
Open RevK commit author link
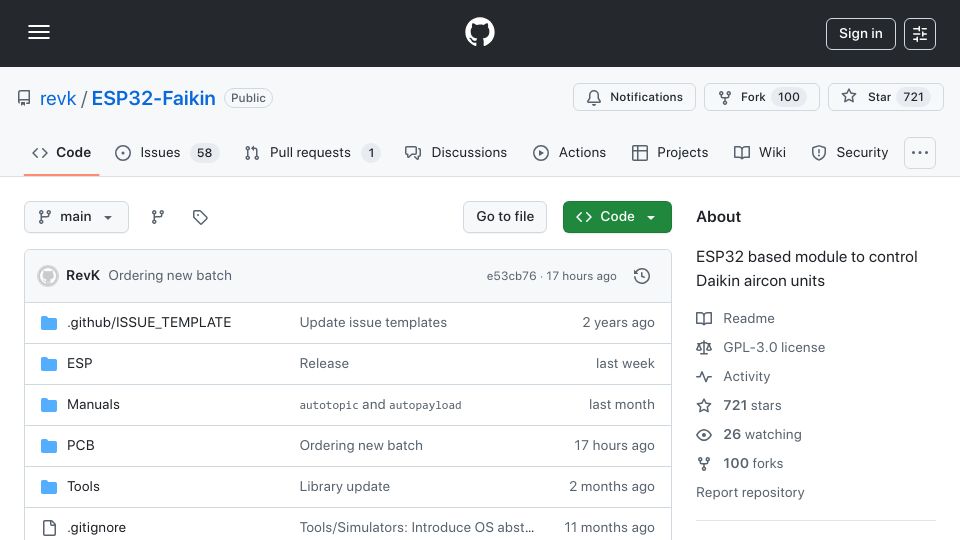[83, 276]
